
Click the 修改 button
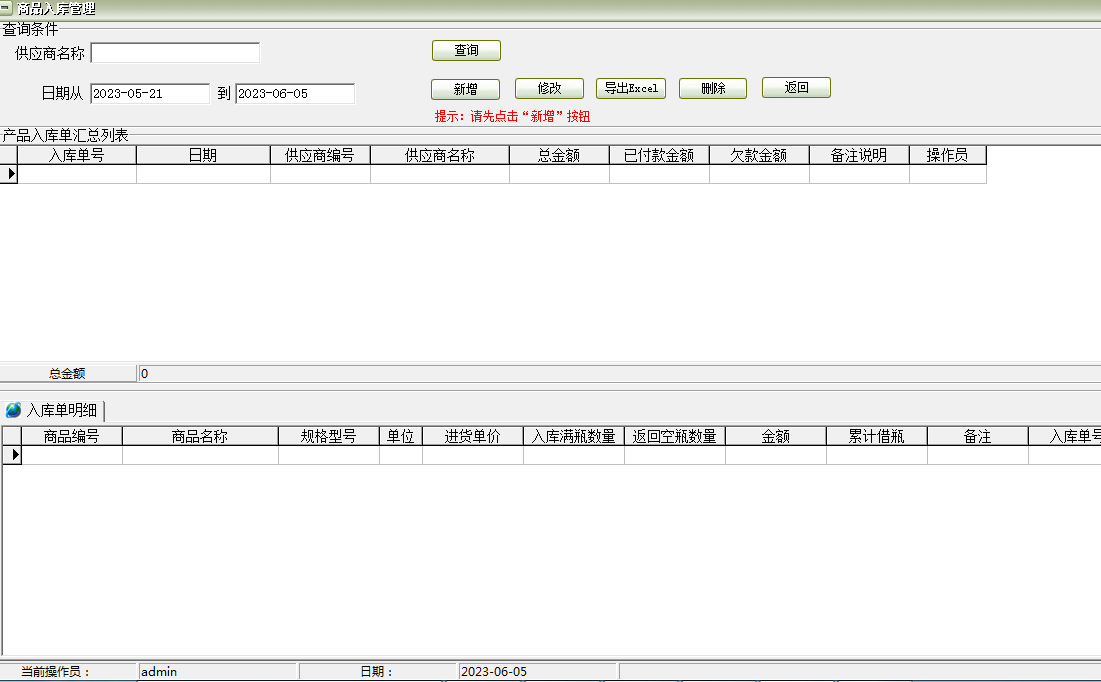tap(549, 88)
